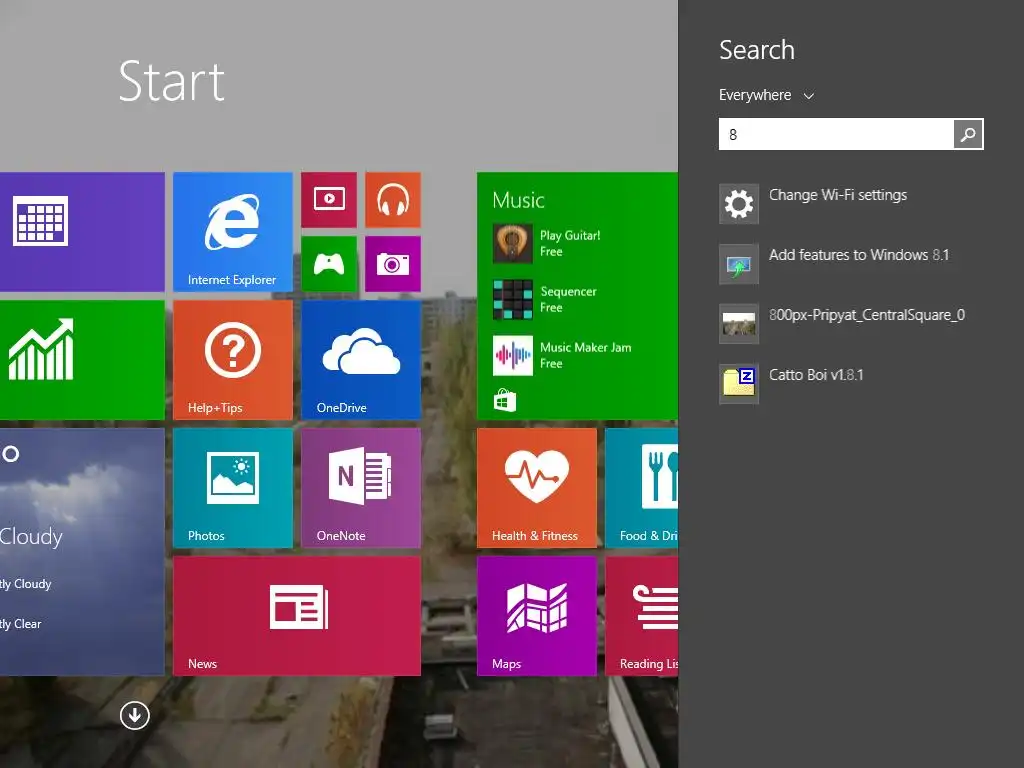1024x768 pixels.
Task: Open the Calendar tile
Action: [82, 232]
